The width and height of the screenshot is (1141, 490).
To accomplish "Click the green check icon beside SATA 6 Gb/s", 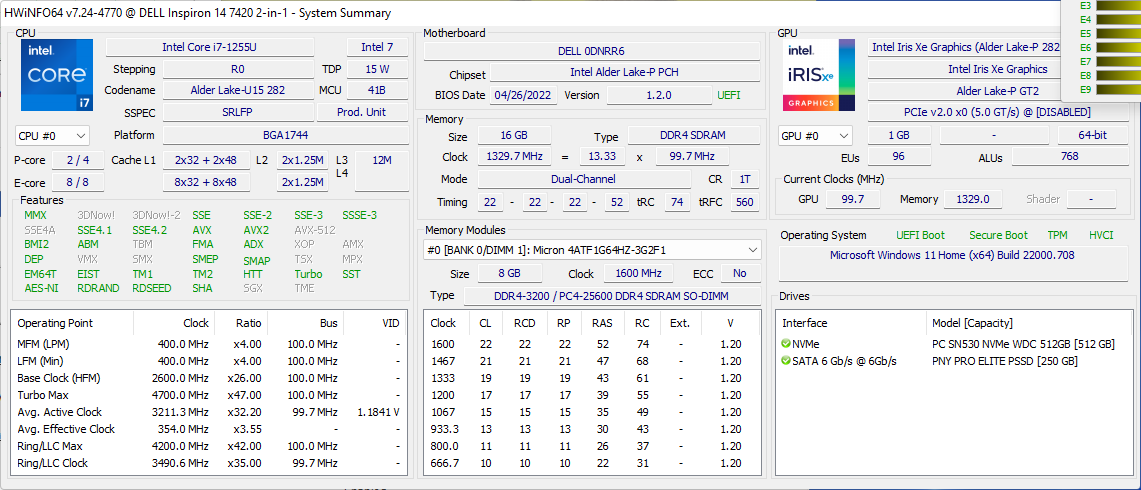I will [x=786, y=361].
